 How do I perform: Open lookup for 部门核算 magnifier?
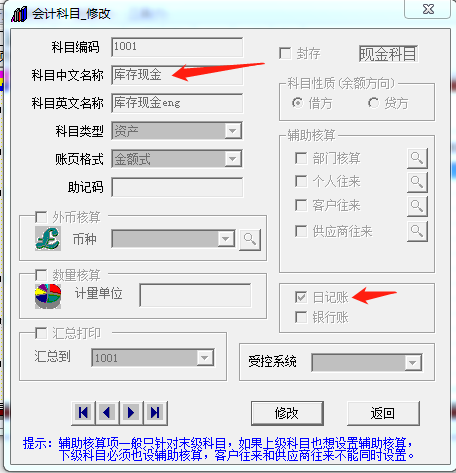(x=417, y=158)
